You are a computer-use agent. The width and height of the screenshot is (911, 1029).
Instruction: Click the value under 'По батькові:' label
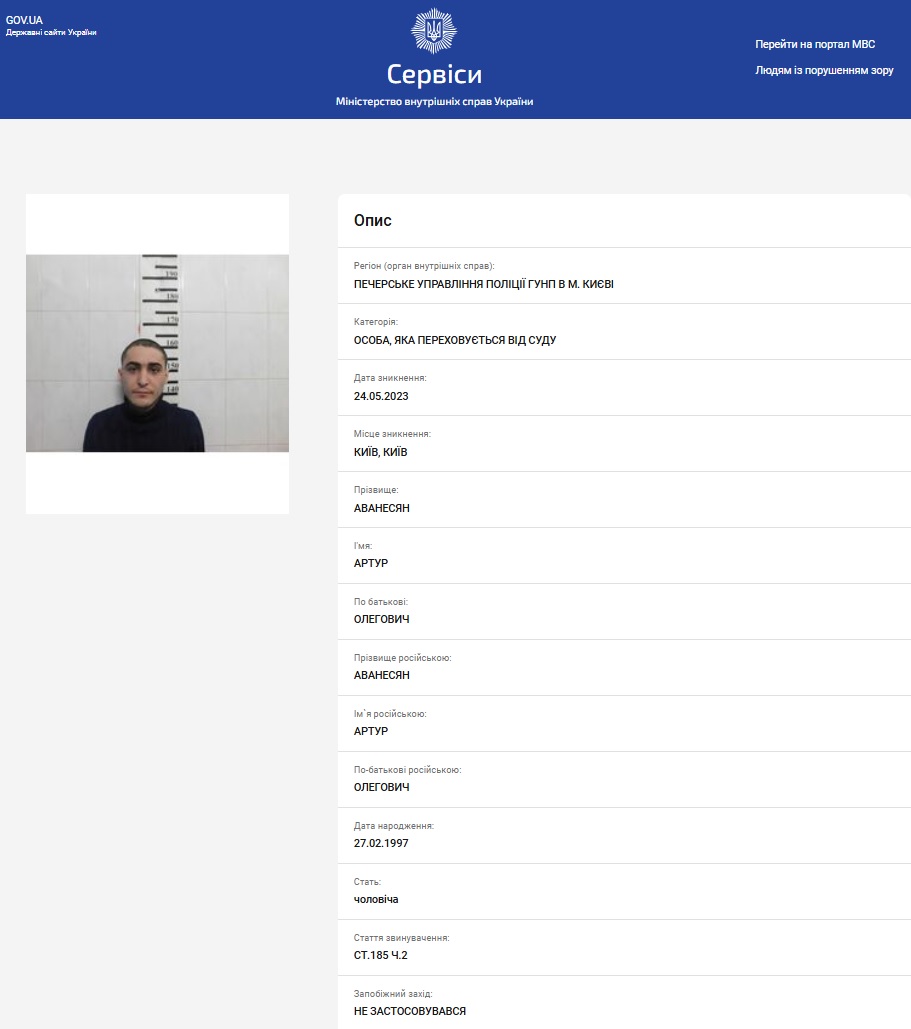(x=381, y=619)
